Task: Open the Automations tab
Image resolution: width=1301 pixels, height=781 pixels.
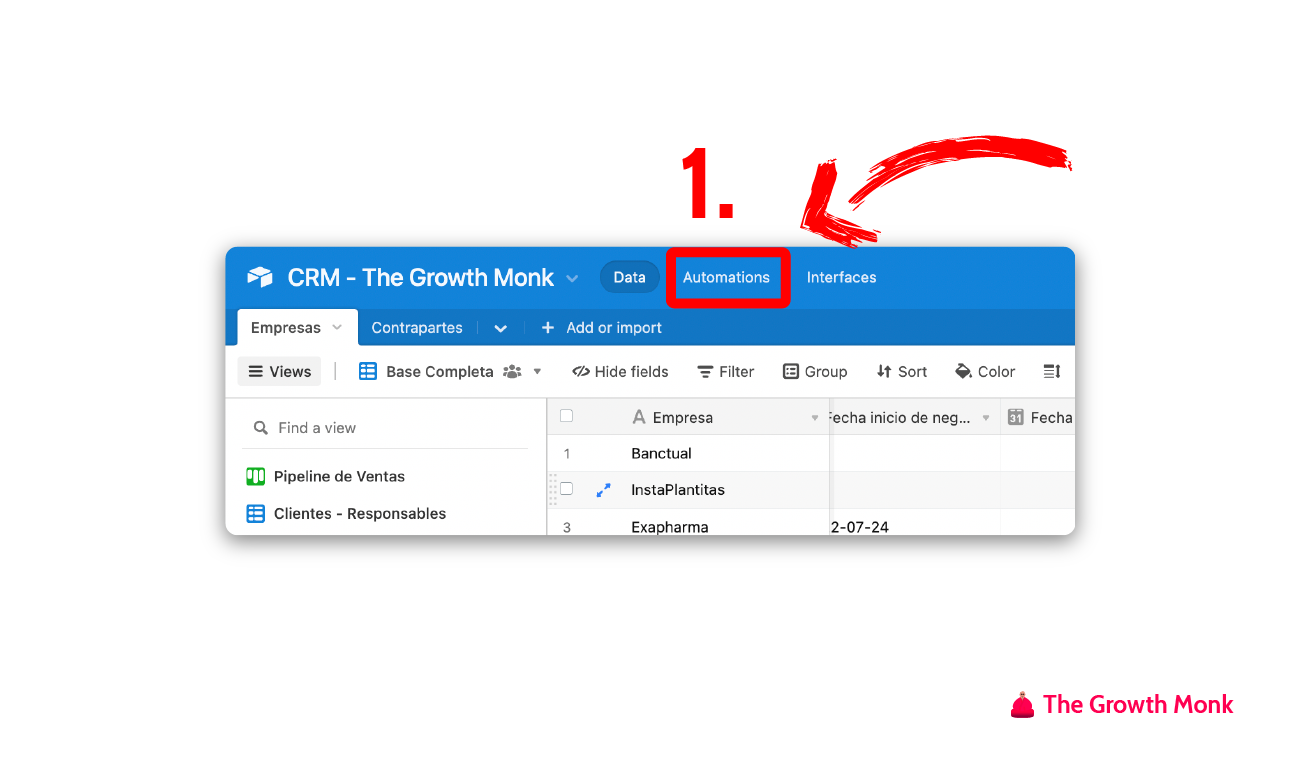Action: 726,277
